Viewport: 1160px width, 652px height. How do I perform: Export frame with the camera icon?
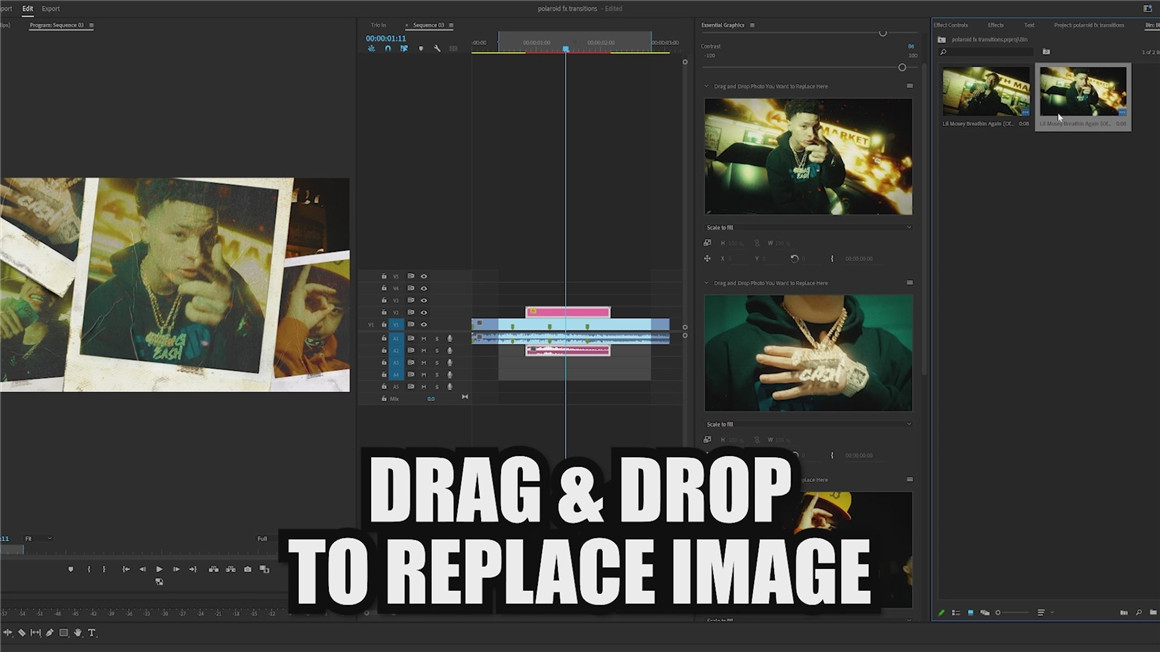coord(247,569)
